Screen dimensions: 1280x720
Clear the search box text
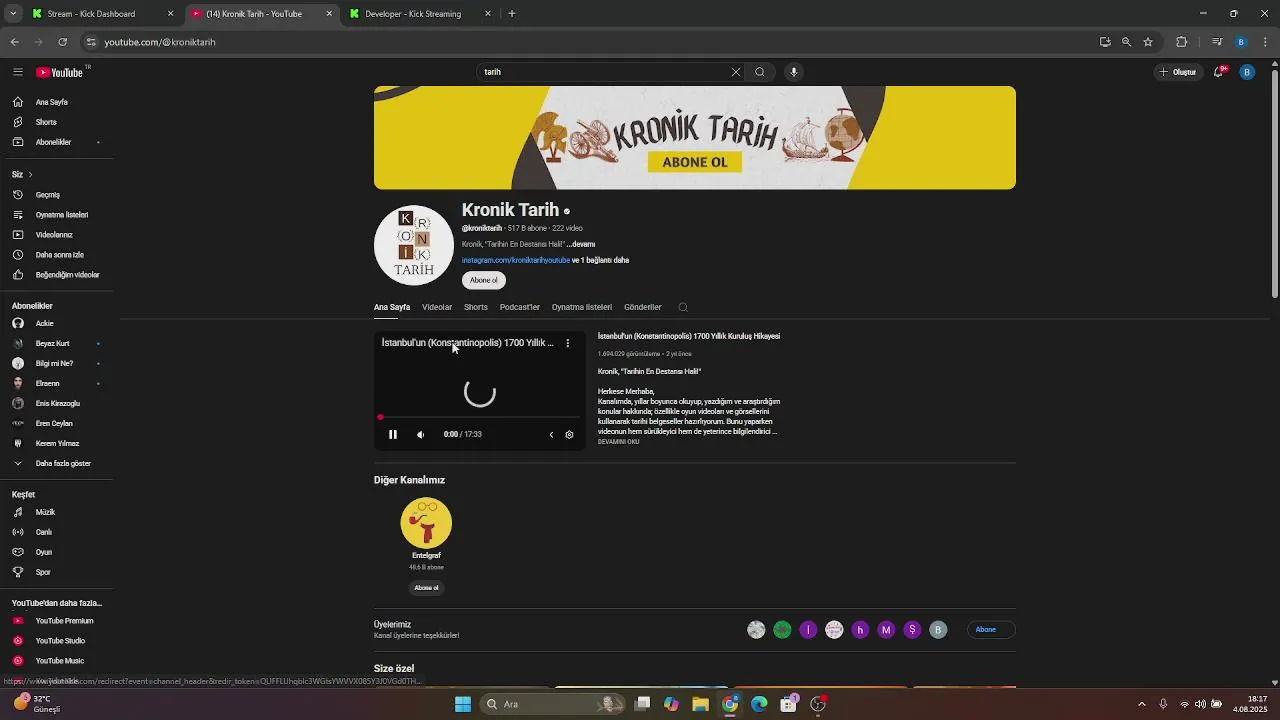[x=736, y=72]
